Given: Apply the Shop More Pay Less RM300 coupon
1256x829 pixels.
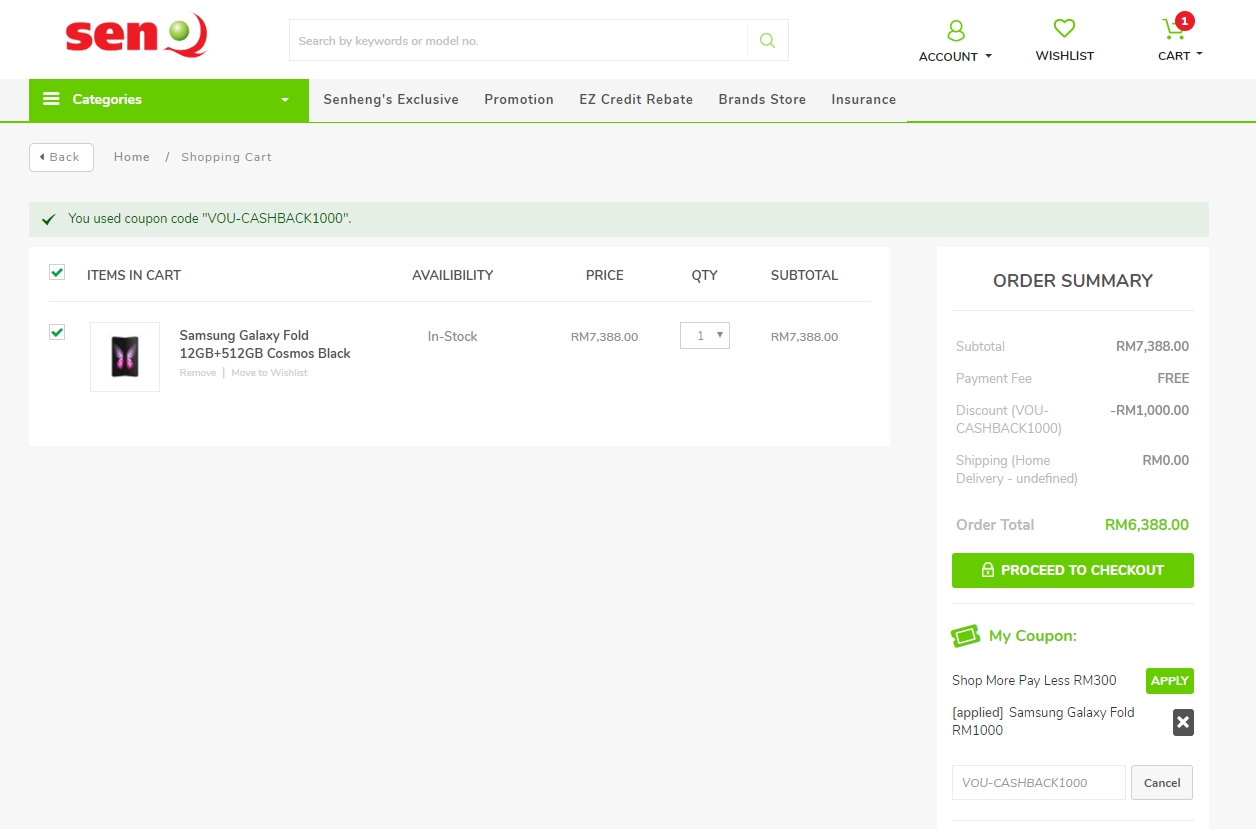Looking at the screenshot, I should 1169,681.
